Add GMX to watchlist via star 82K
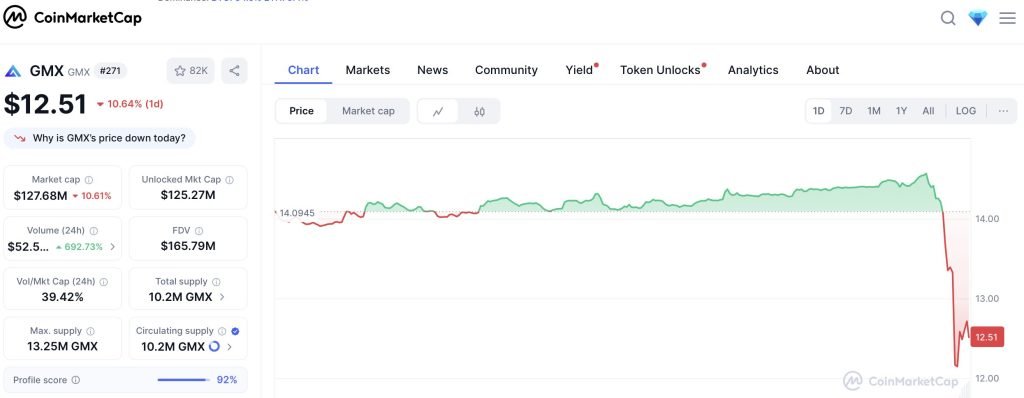1024x398 pixels. click(x=191, y=71)
